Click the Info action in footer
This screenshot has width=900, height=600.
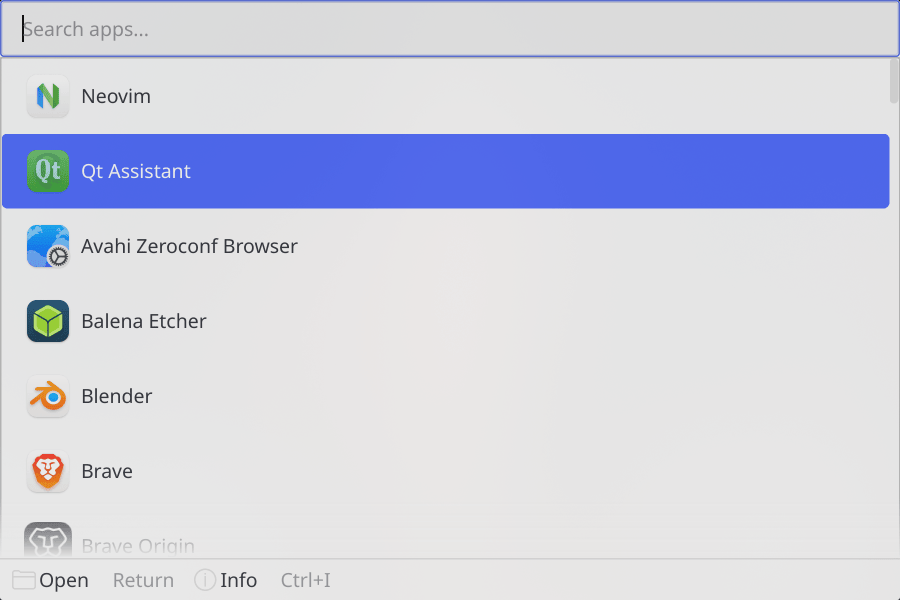pos(226,580)
